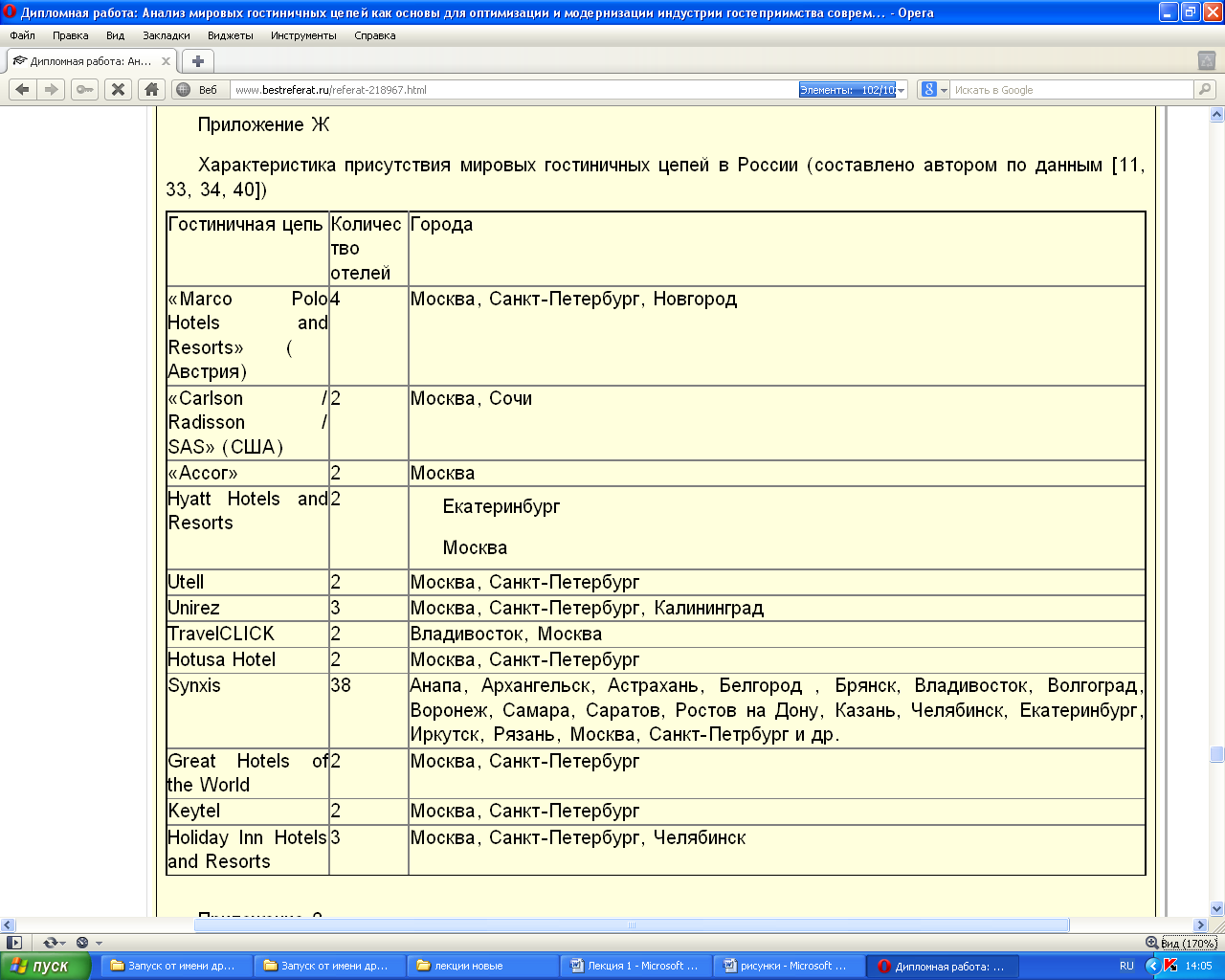Viewport: 1225px width, 980px height.
Task: Click the Гостиничная цепь header cell
Action: click(248, 249)
